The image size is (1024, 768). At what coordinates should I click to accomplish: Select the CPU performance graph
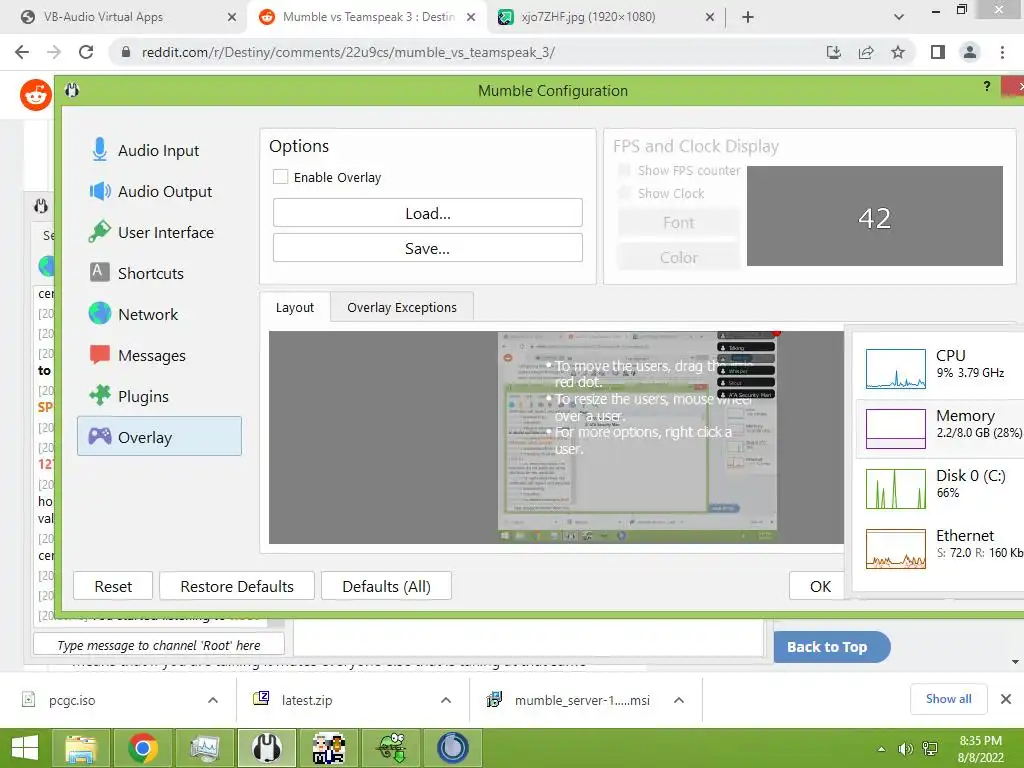click(x=895, y=368)
